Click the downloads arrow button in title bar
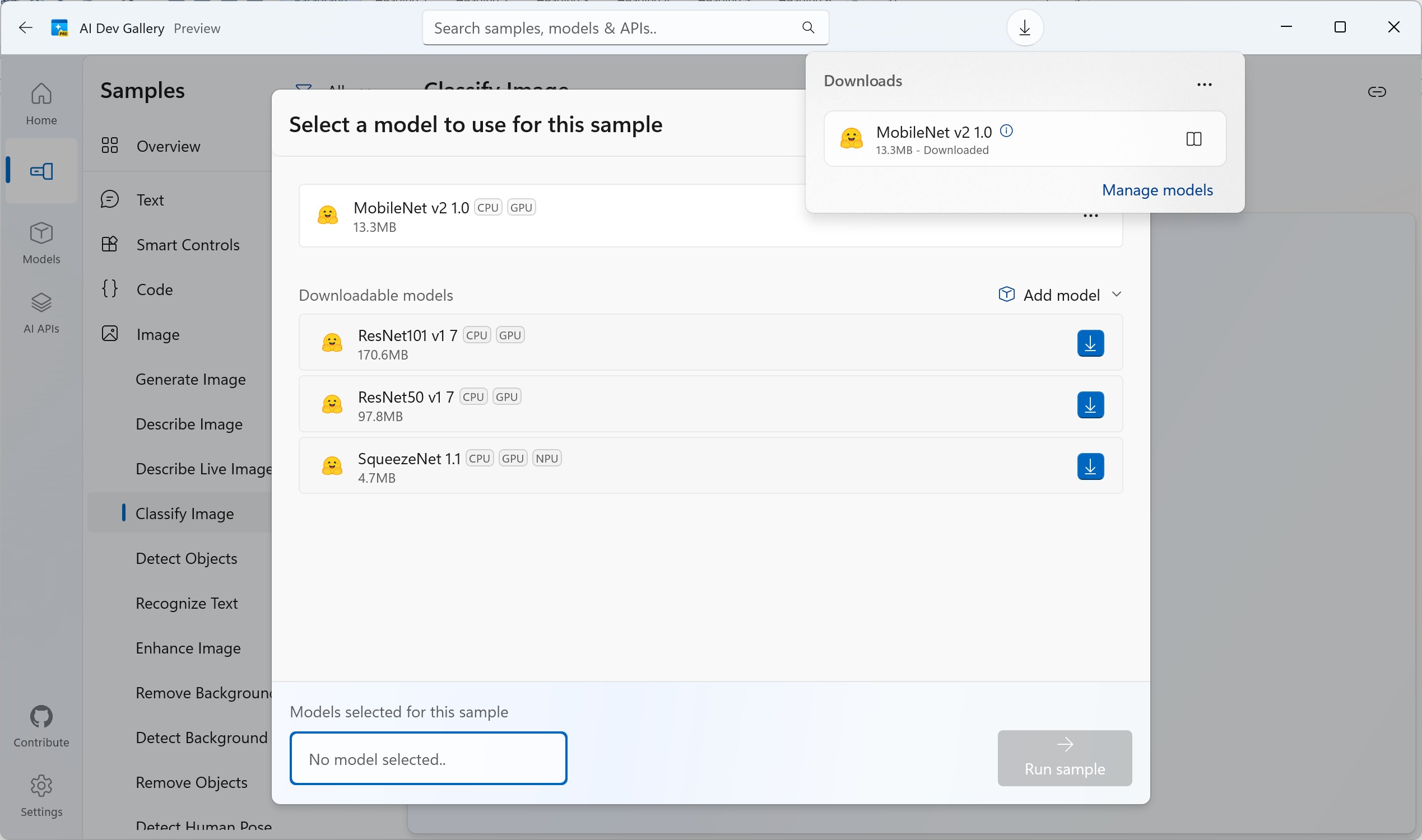Viewport: 1422px width, 840px height. pyautogui.click(x=1024, y=28)
